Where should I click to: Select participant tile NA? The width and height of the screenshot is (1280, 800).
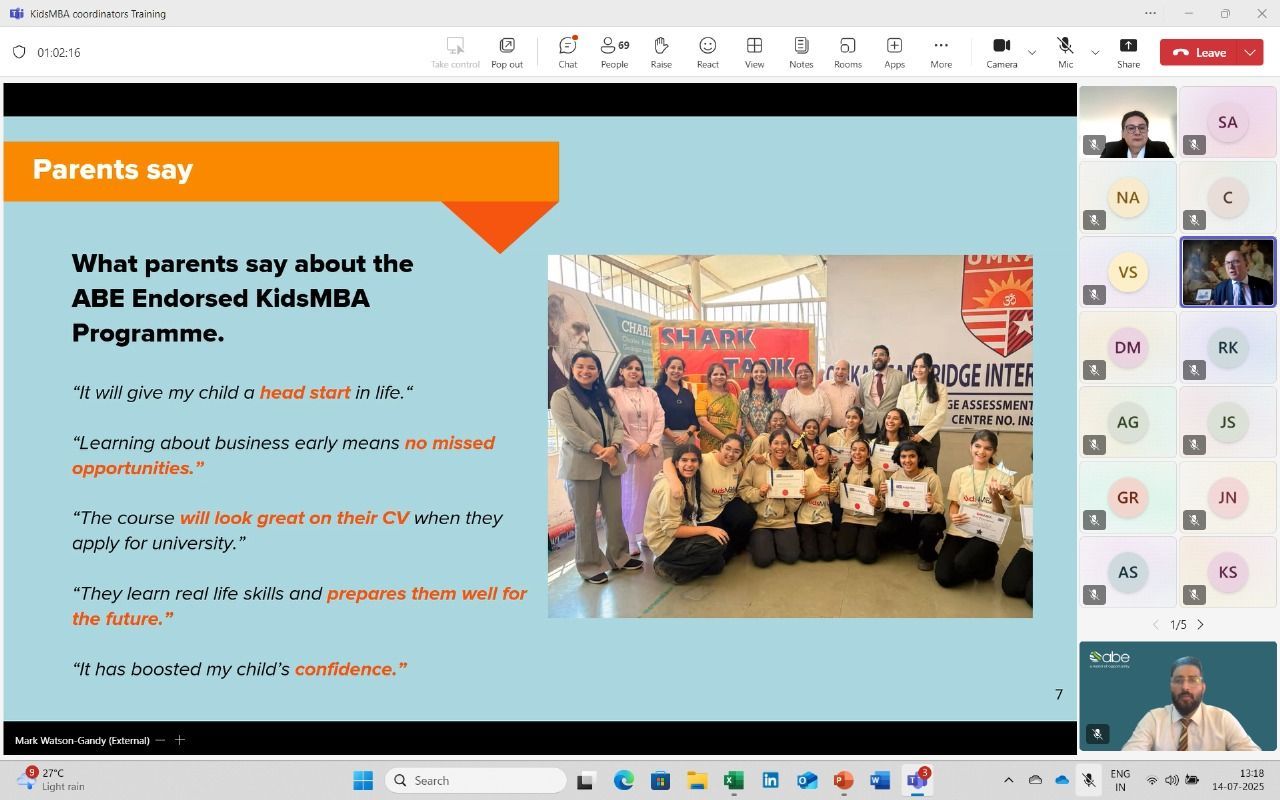pos(1128,197)
